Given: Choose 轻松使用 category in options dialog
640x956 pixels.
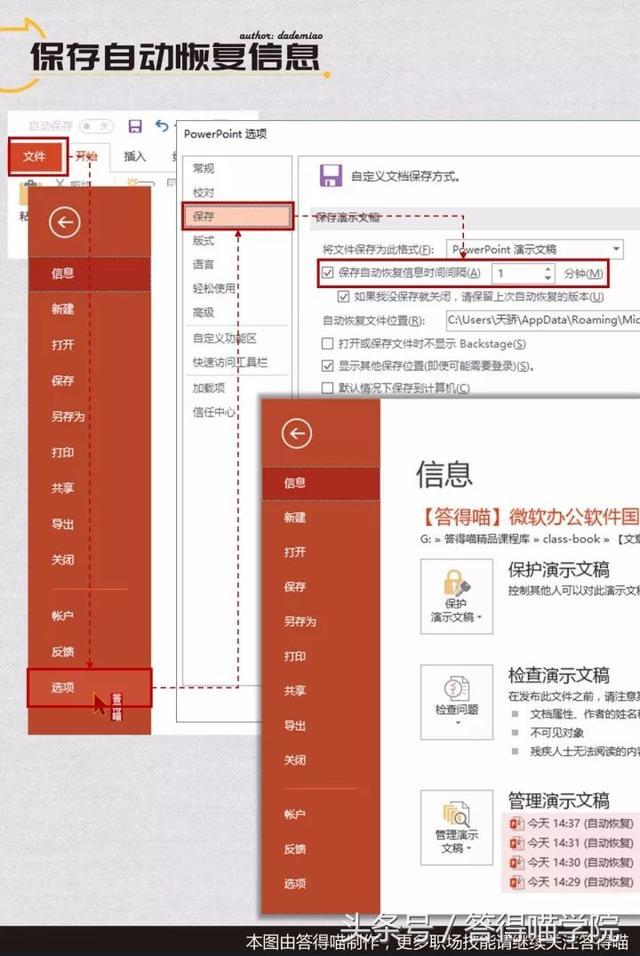Looking at the screenshot, I should click(x=214, y=288).
